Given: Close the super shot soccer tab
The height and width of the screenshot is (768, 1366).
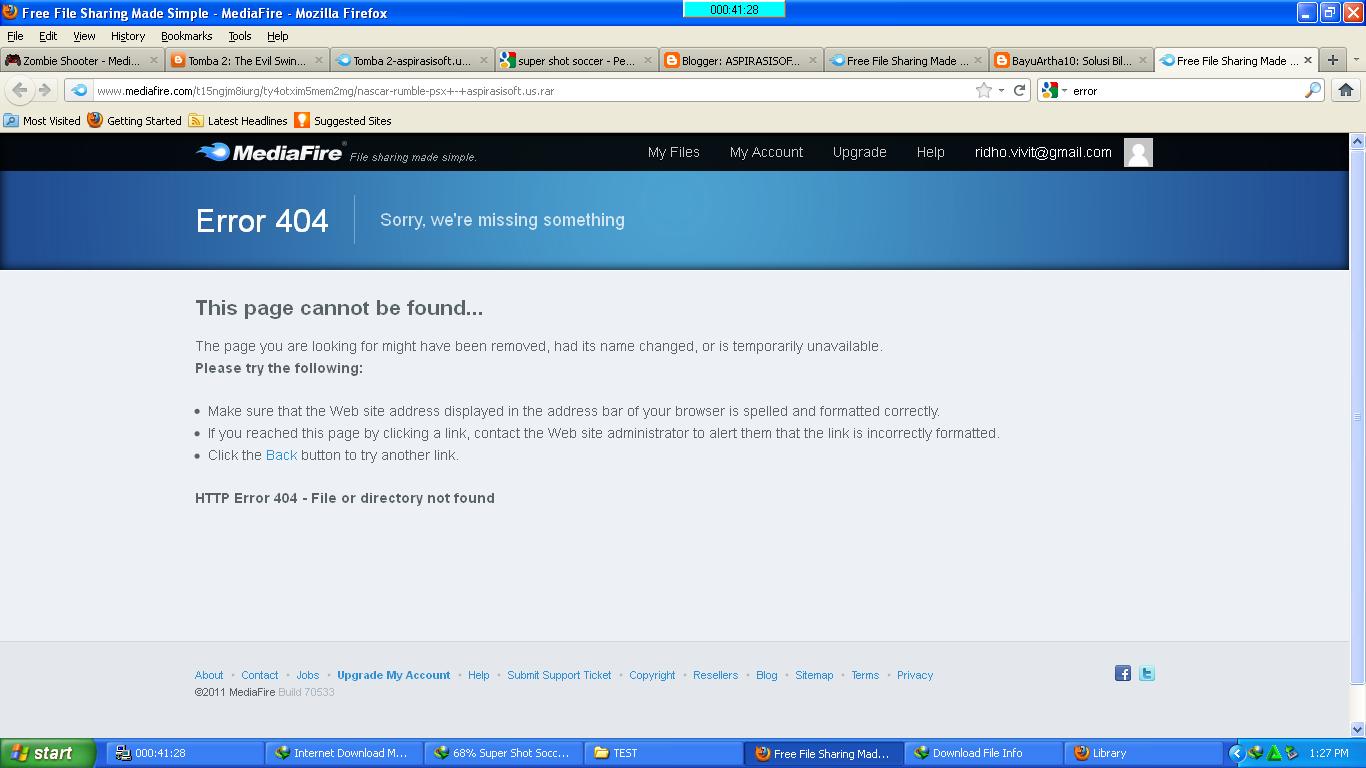Looking at the screenshot, I should pos(648,60).
